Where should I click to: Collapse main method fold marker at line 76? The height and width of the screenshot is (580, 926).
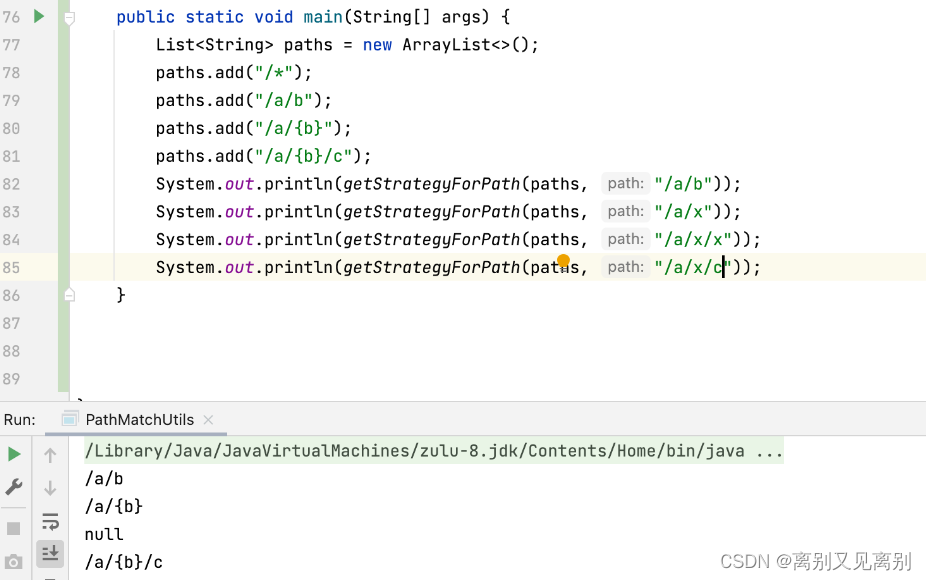click(x=69, y=18)
